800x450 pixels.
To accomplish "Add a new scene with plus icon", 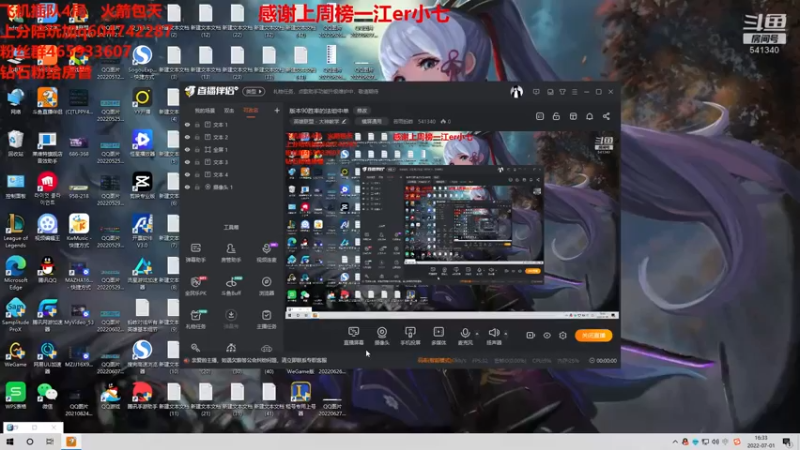I will click(x=277, y=110).
